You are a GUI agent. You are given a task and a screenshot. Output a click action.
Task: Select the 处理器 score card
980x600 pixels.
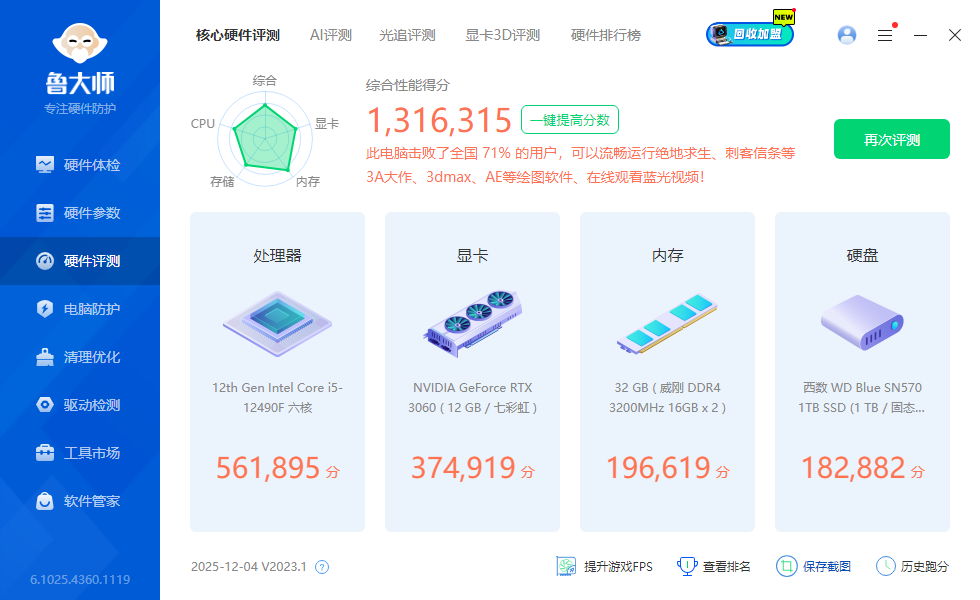tap(277, 371)
